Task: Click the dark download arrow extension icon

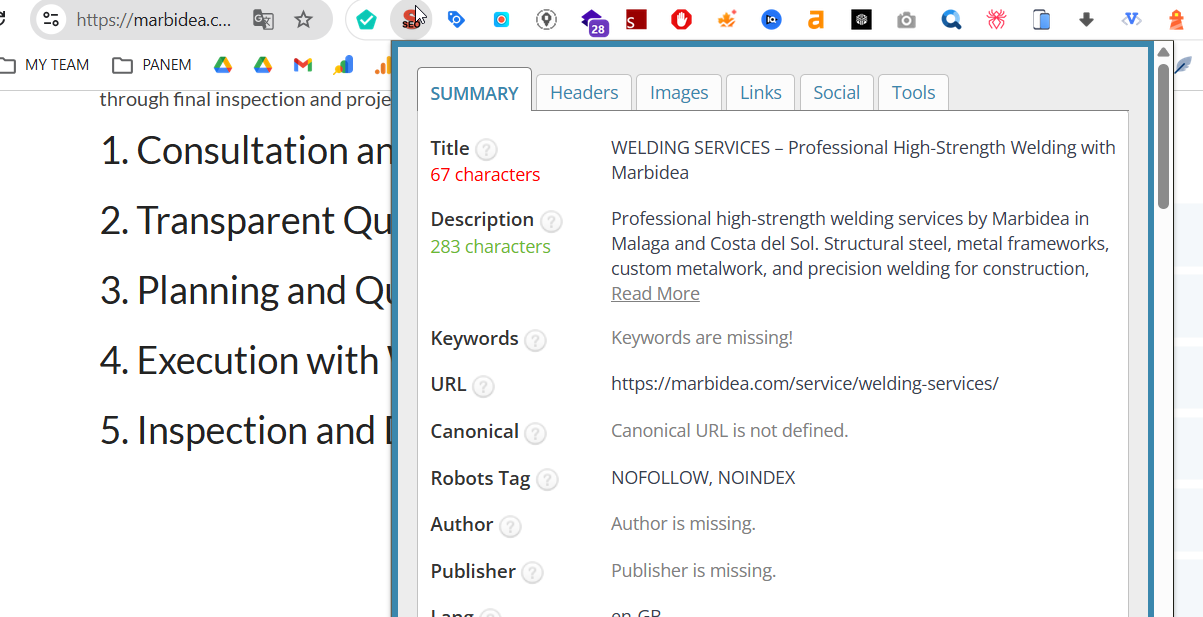Action: [1086, 20]
